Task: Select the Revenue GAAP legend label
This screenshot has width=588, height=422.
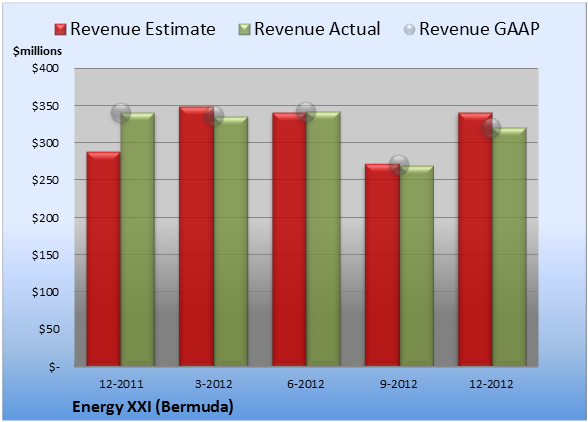Action: tap(480, 29)
